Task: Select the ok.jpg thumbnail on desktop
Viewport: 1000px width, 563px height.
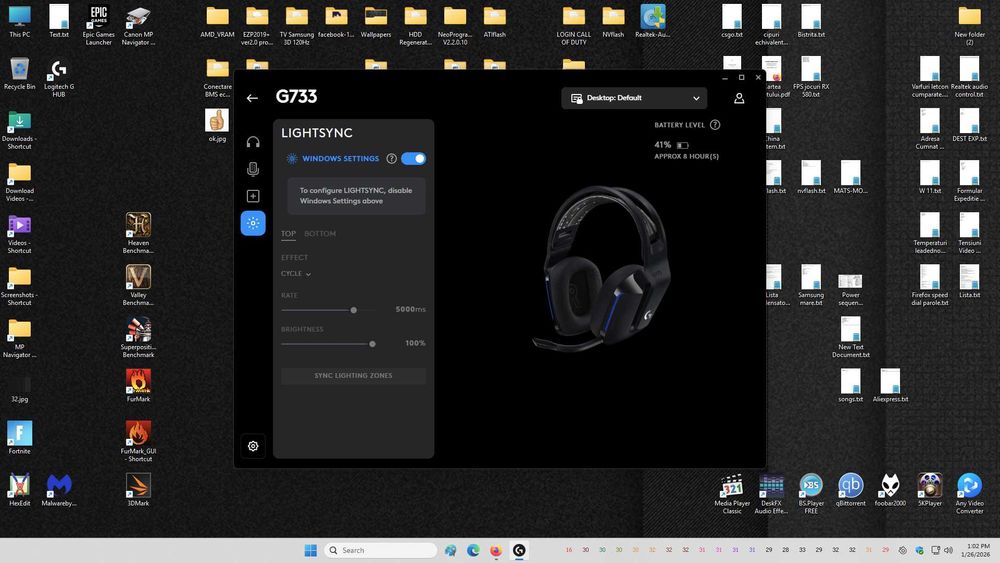Action: pyautogui.click(x=217, y=126)
